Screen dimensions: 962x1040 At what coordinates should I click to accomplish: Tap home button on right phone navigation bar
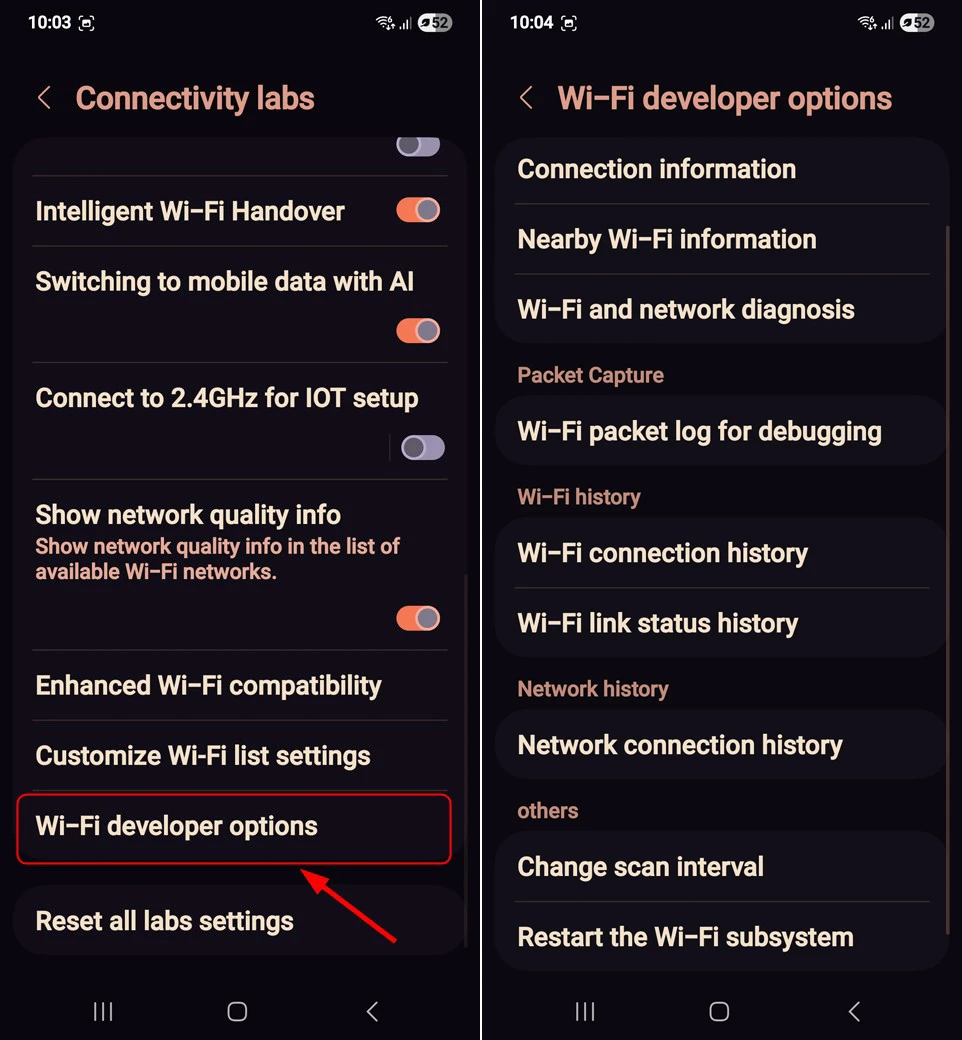tap(719, 1011)
